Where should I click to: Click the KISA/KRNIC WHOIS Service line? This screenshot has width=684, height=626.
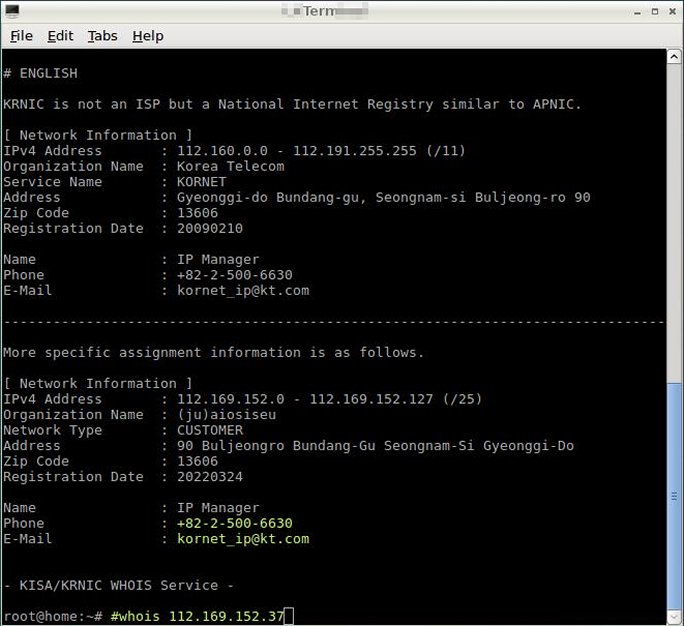point(118,585)
